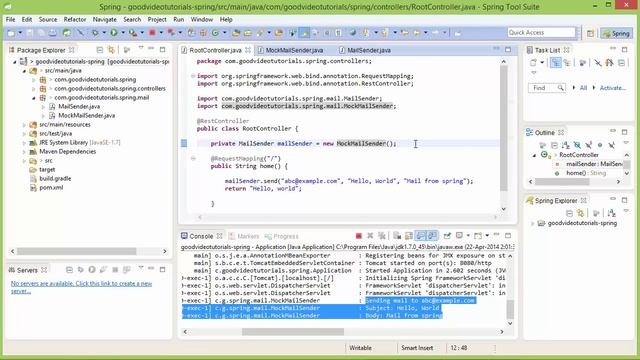Viewport: 640px width, 360px height.
Task: Hide static fields in Outline toolbar
Action: pos(589,145)
